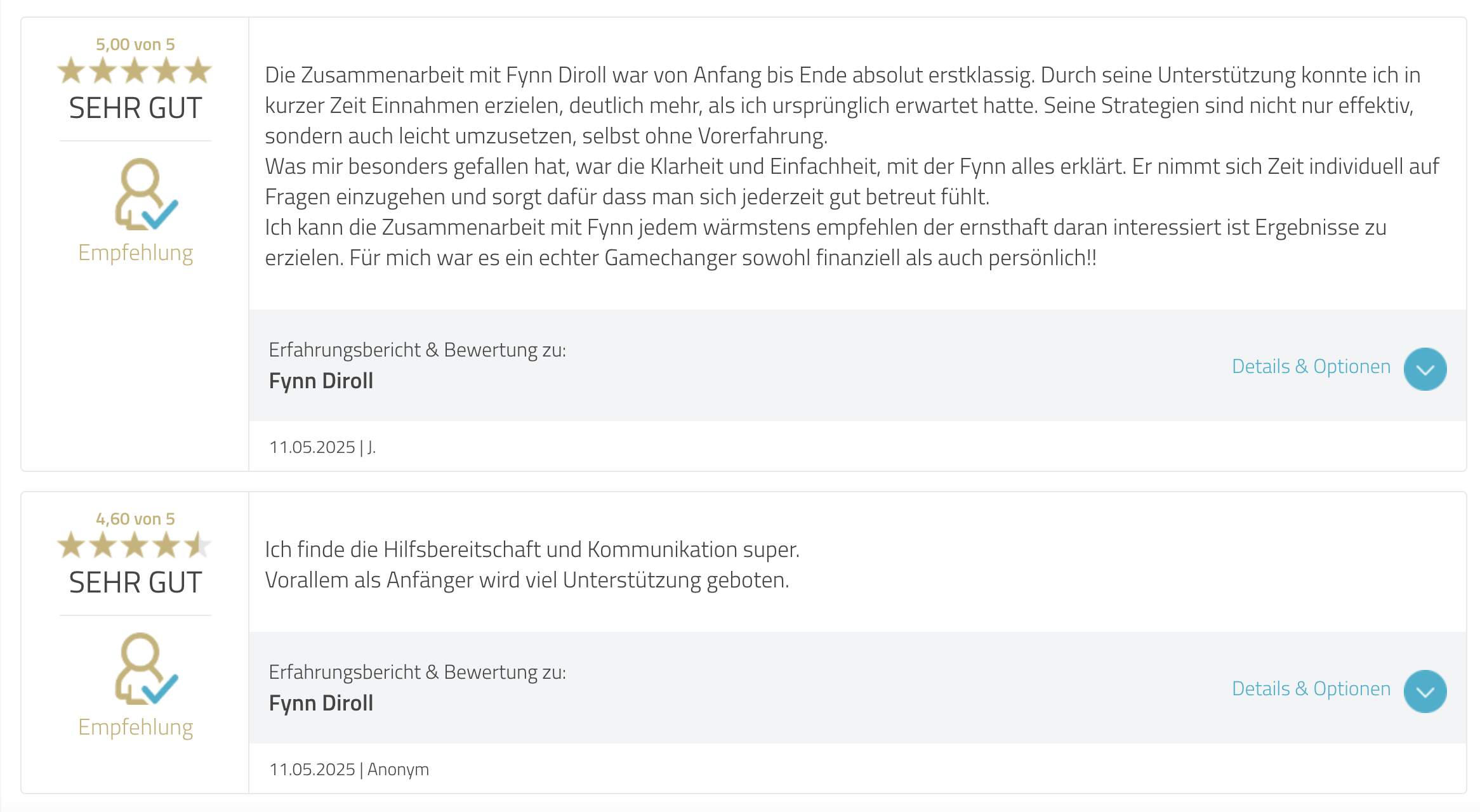Click the Empfehlung label in first review
Screen dimensions: 1480x812
click(135, 252)
